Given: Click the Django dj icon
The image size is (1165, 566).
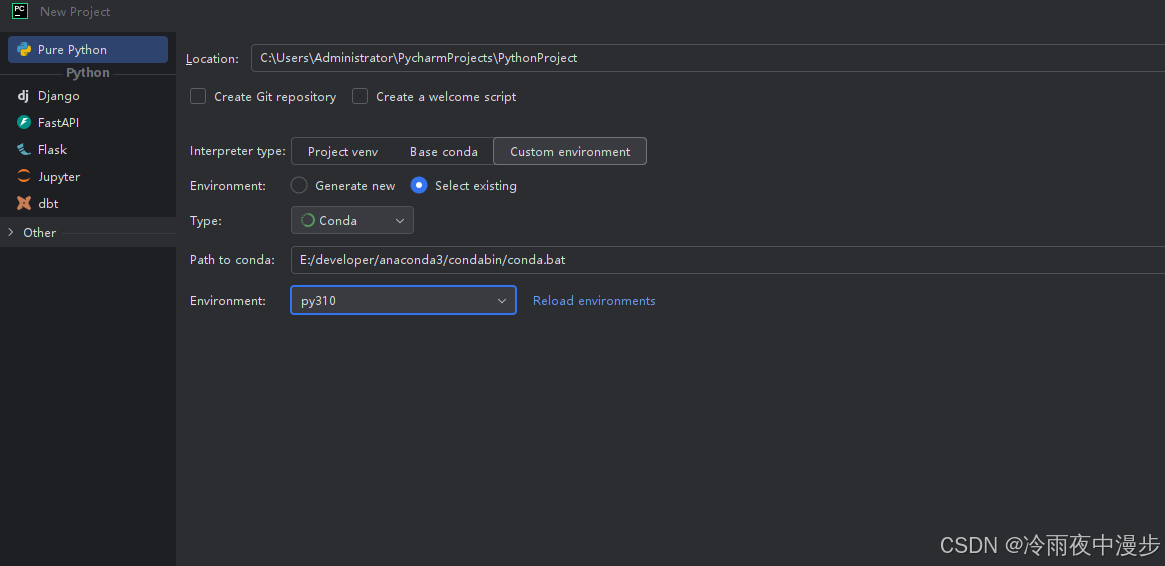Looking at the screenshot, I should [x=23, y=96].
